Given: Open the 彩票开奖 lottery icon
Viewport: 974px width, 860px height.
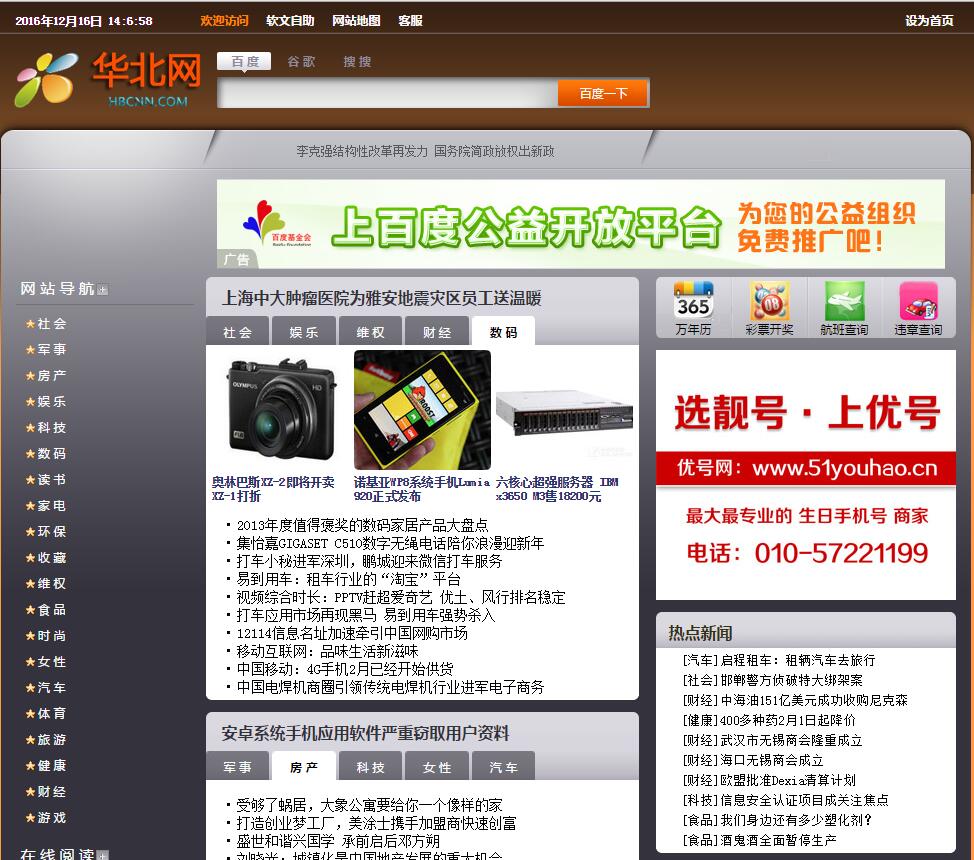Looking at the screenshot, I should click(769, 308).
